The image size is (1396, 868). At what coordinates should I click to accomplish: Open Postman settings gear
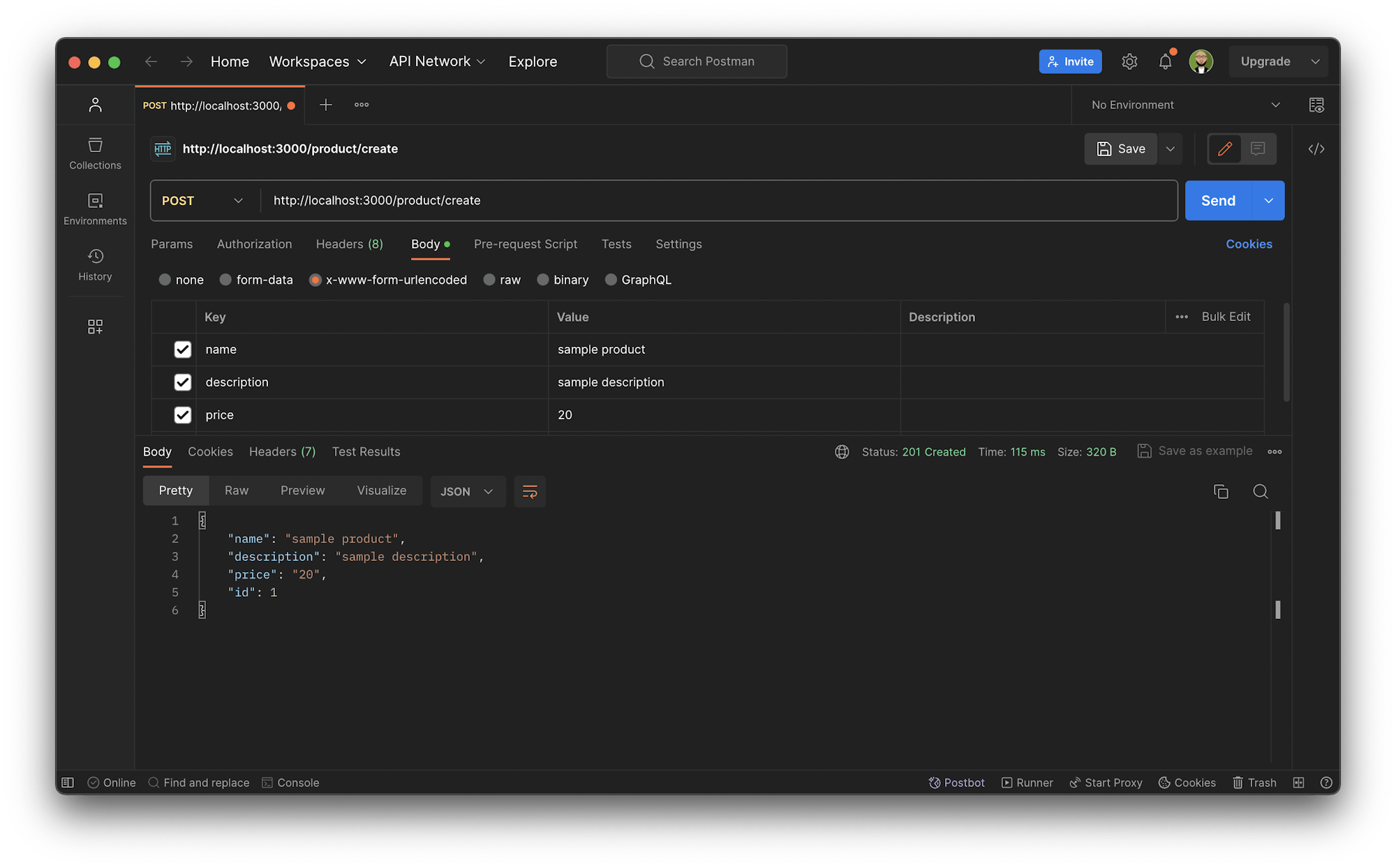click(x=1129, y=61)
